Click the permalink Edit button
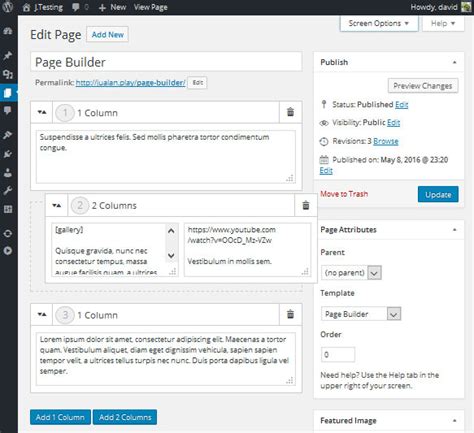Viewport: 474px width, 433px height. click(197, 83)
